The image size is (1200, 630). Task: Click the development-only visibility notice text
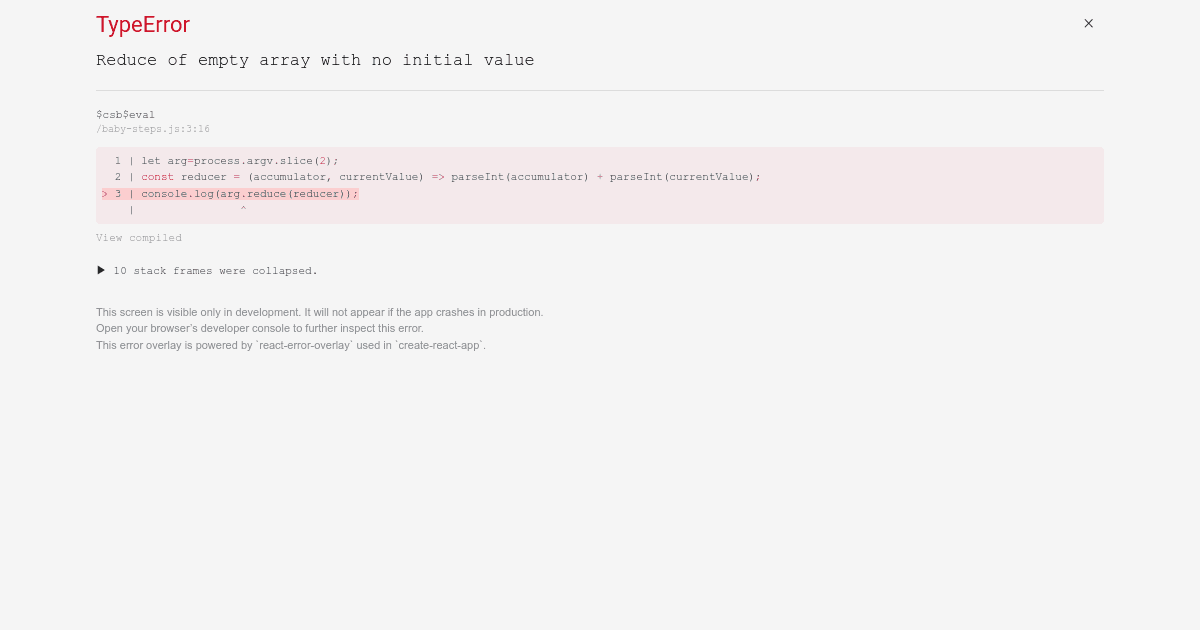coord(319,312)
